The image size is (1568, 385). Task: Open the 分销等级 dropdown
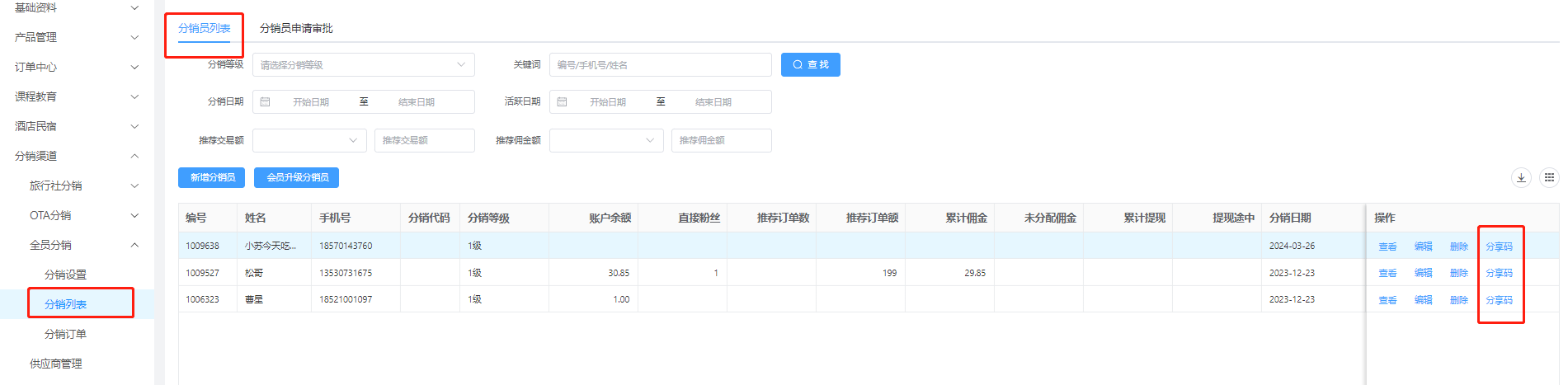(363, 65)
